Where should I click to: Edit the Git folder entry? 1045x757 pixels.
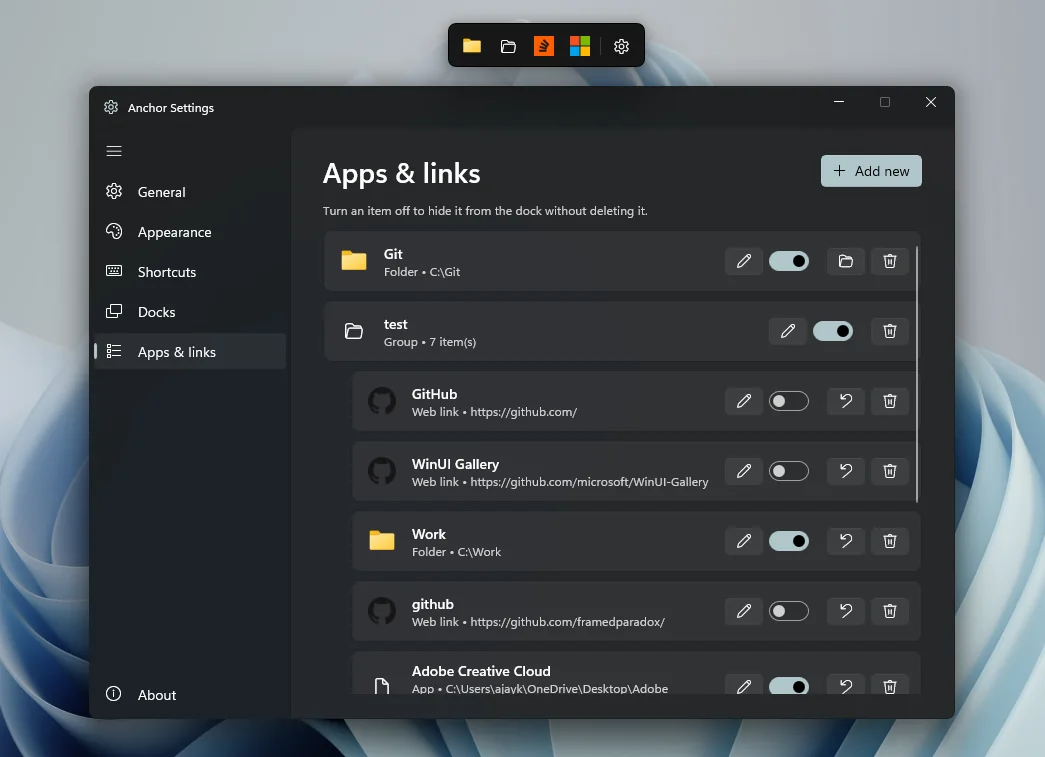click(744, 261)
